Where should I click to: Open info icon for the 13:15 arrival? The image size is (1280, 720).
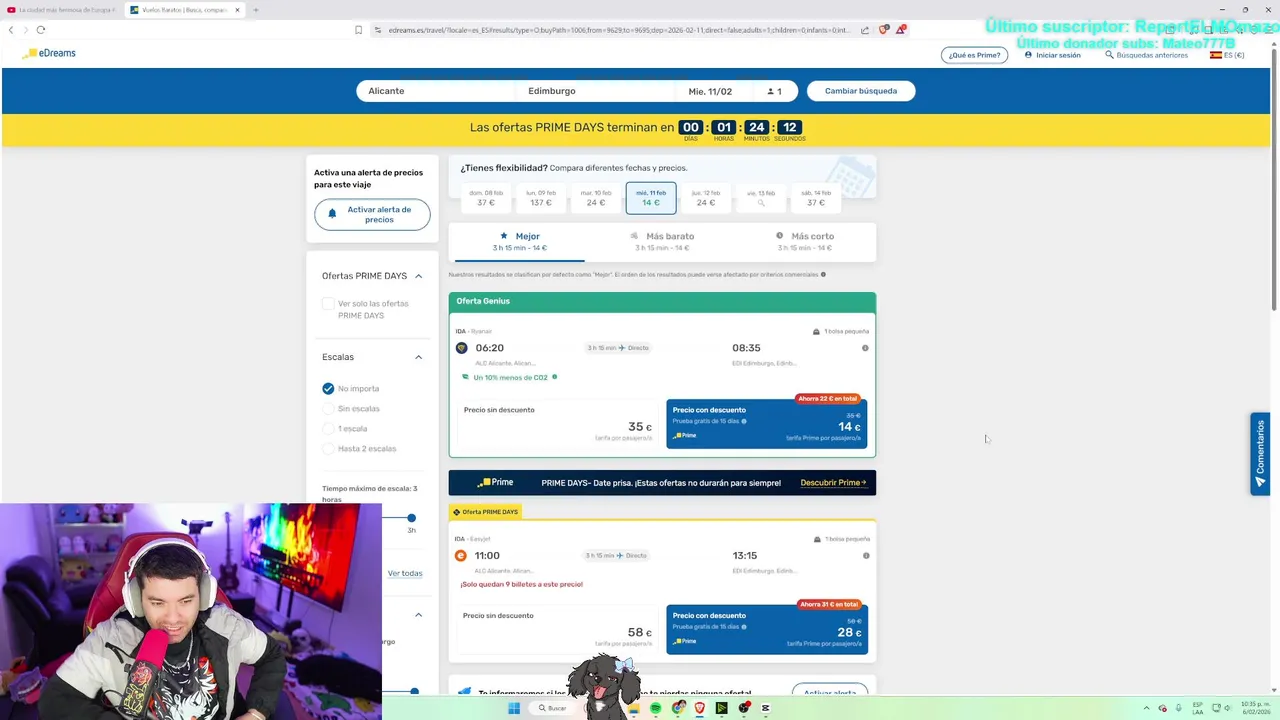click(x=866, y=556)
